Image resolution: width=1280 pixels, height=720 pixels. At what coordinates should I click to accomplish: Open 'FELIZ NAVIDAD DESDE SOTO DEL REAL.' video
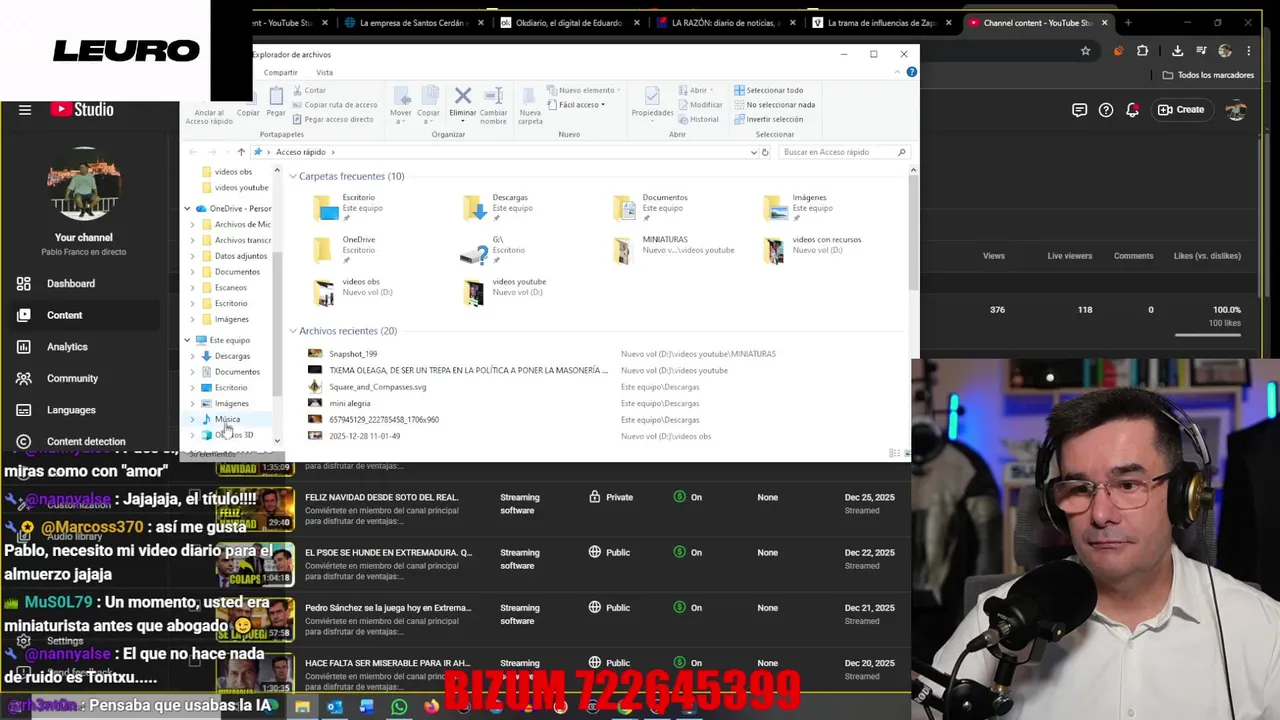click(381, 497)
